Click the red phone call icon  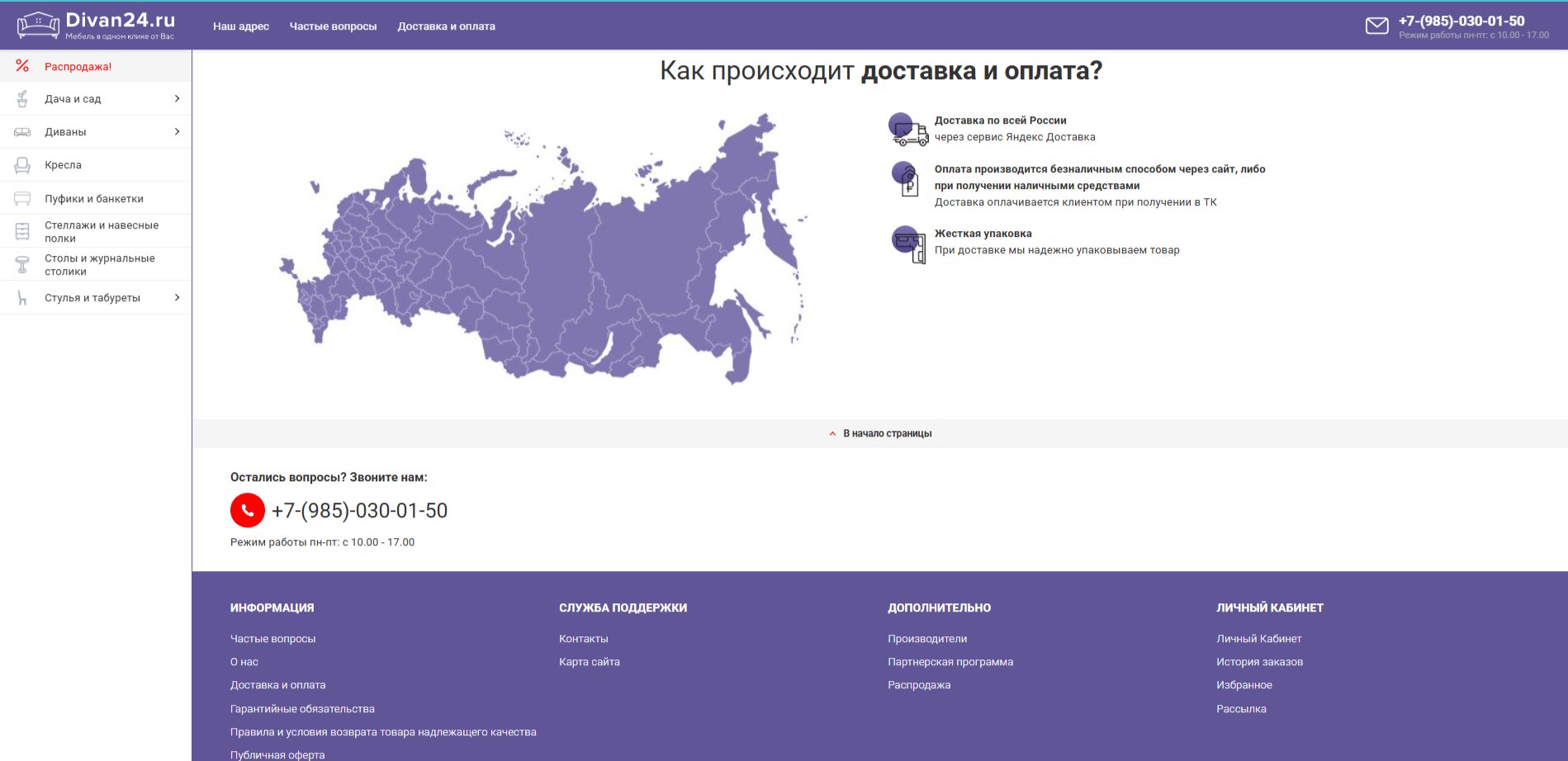point(248,510)
